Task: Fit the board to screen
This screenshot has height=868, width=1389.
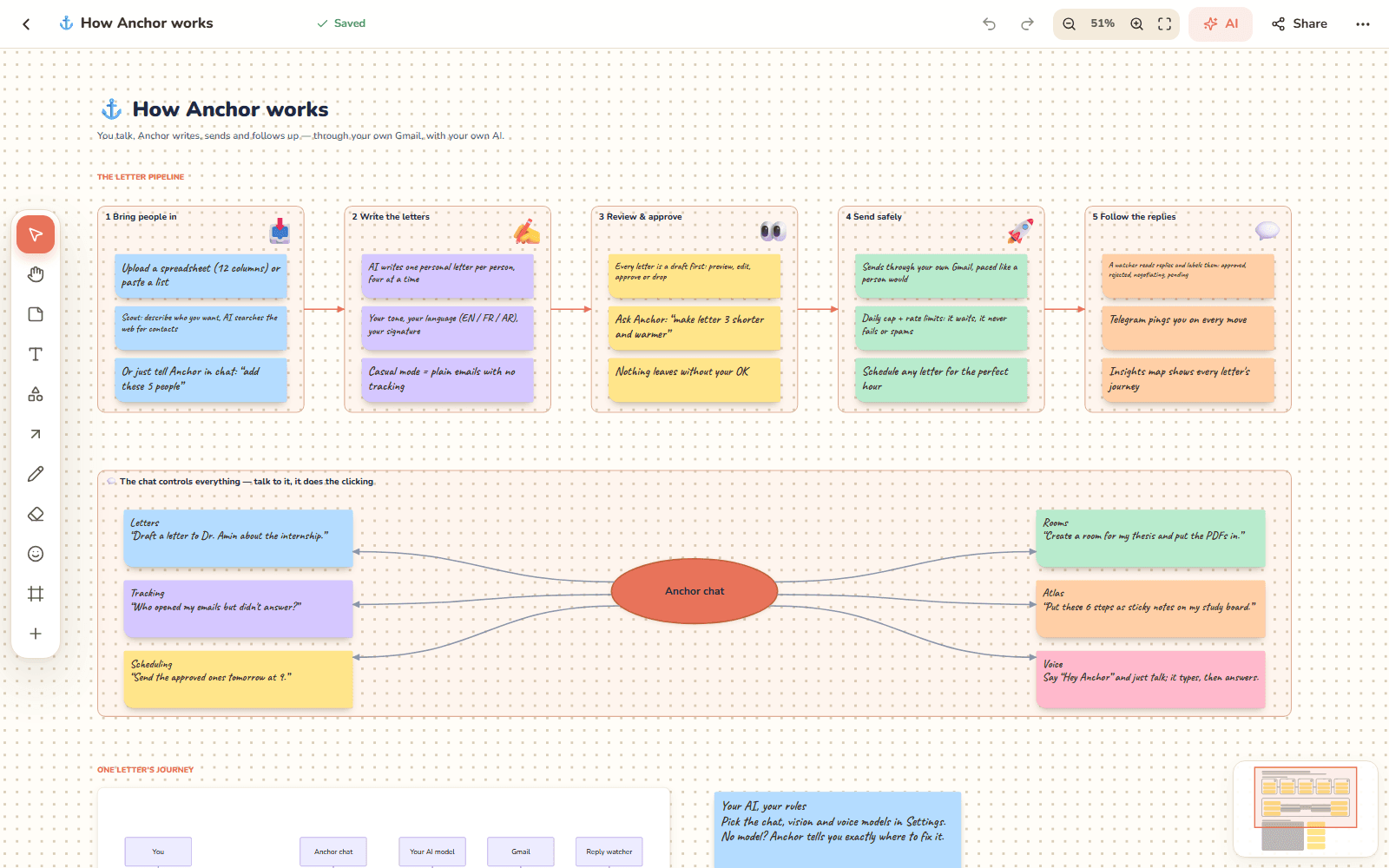Action: point(1165,24)
